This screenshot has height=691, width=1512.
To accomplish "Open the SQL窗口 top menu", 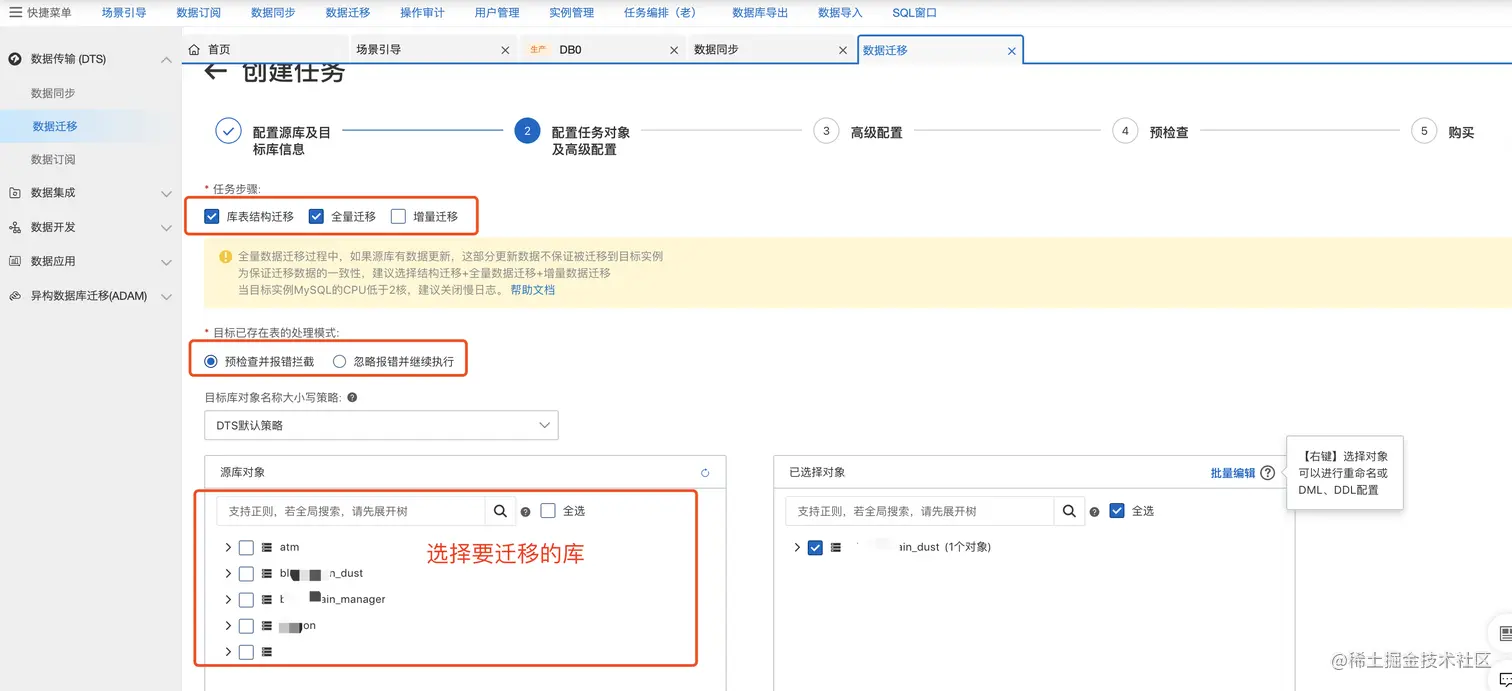I will 915,13.
